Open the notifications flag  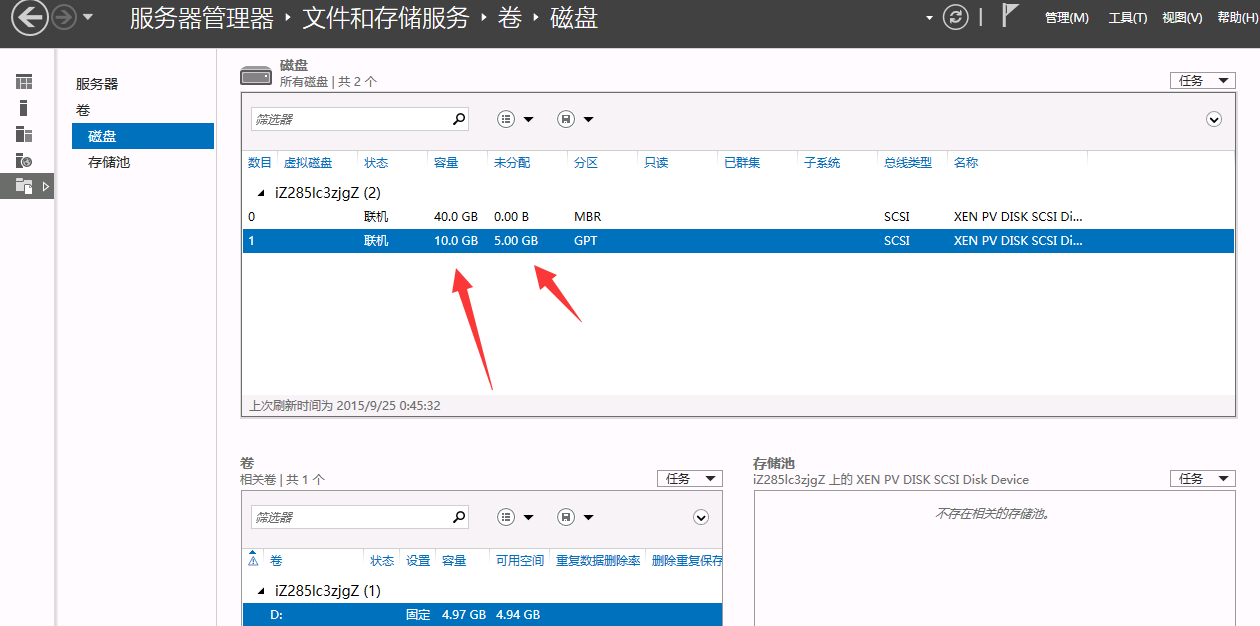tap(1011, 16)
